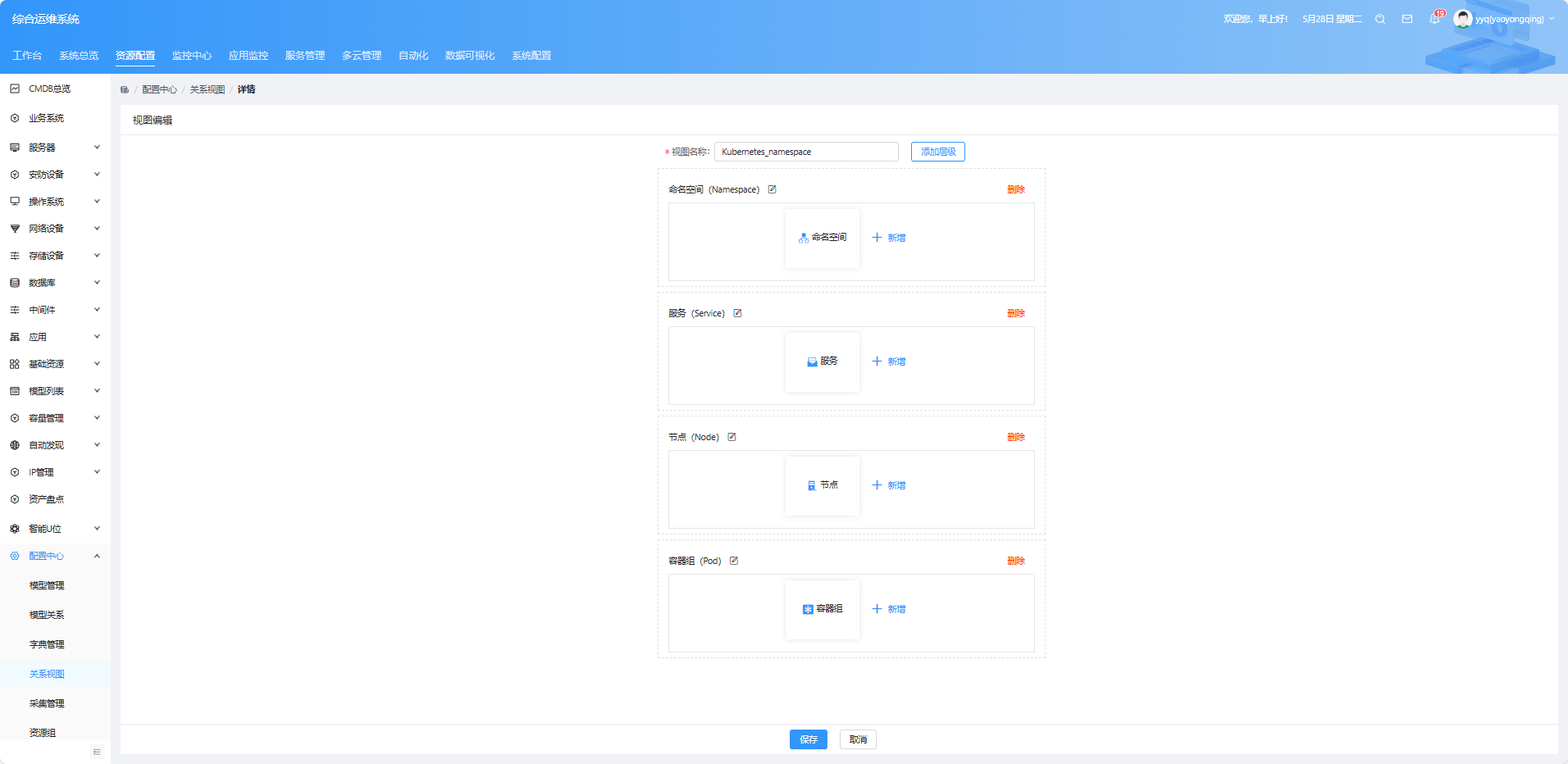Click the 操作系统 monitor icon
Viewport: 1568px width, 764px height.
point(15,202)
